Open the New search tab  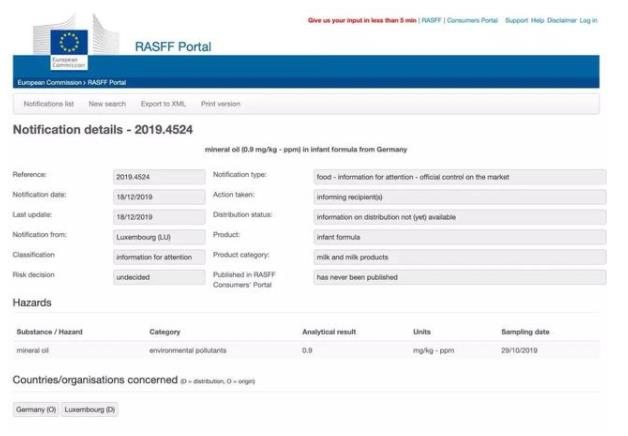(x=107, y=104)
